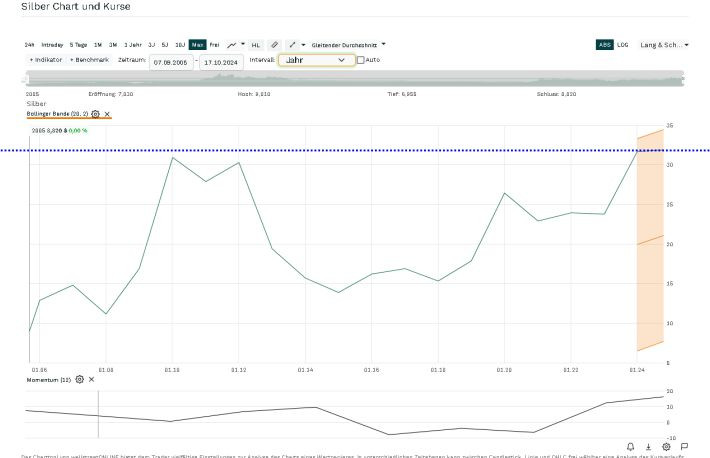Screen dimensions: 710x458
Task: Expand drawing tools dropdown arrow
Action: tap(303, 45)
